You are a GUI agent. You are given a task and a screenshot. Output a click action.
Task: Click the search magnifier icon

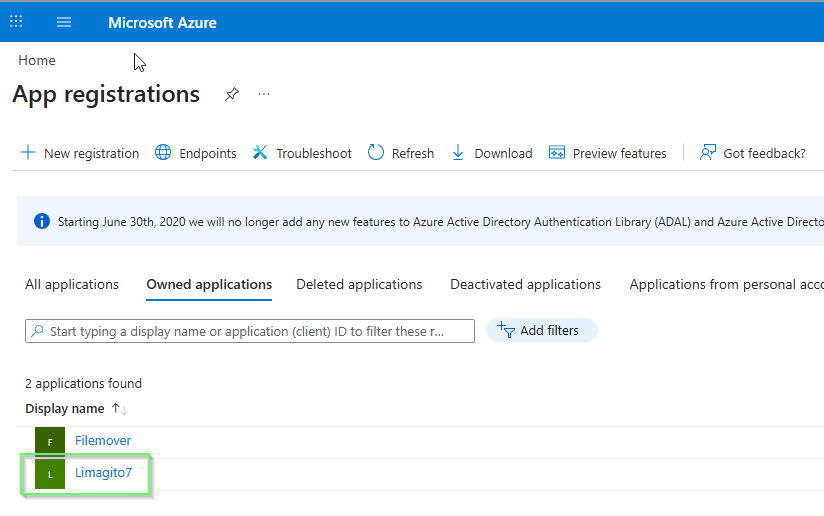point(37,331)
